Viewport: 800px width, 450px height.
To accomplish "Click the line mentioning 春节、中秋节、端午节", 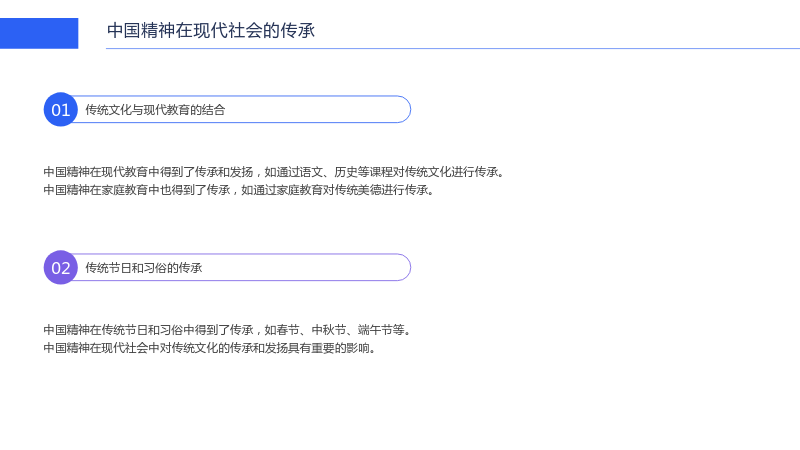I will click(x=228, y=330).
